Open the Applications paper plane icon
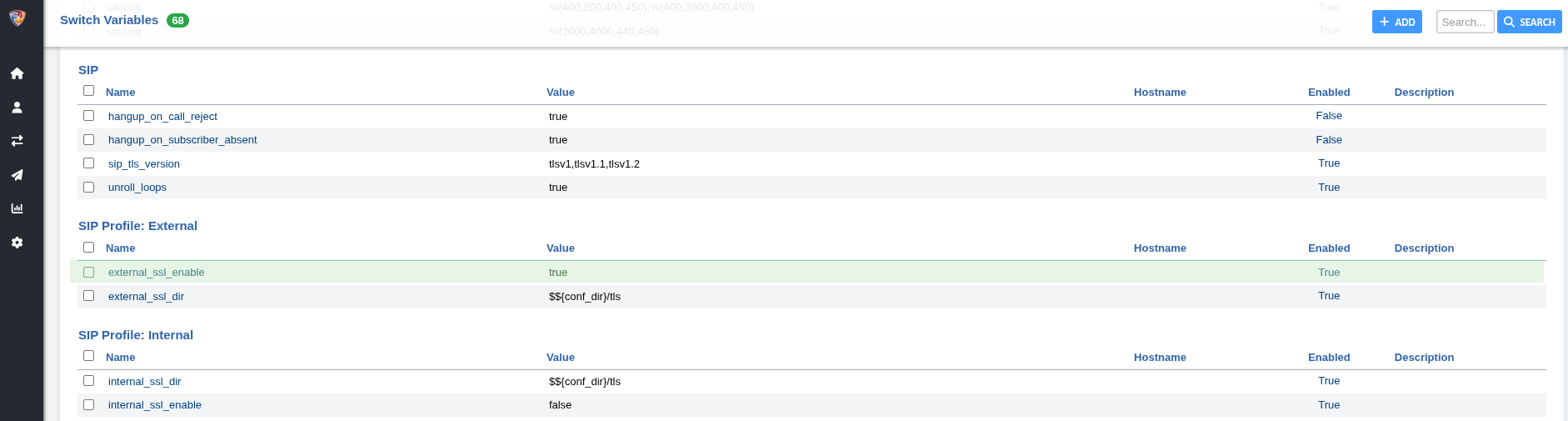 pos(17,175)
